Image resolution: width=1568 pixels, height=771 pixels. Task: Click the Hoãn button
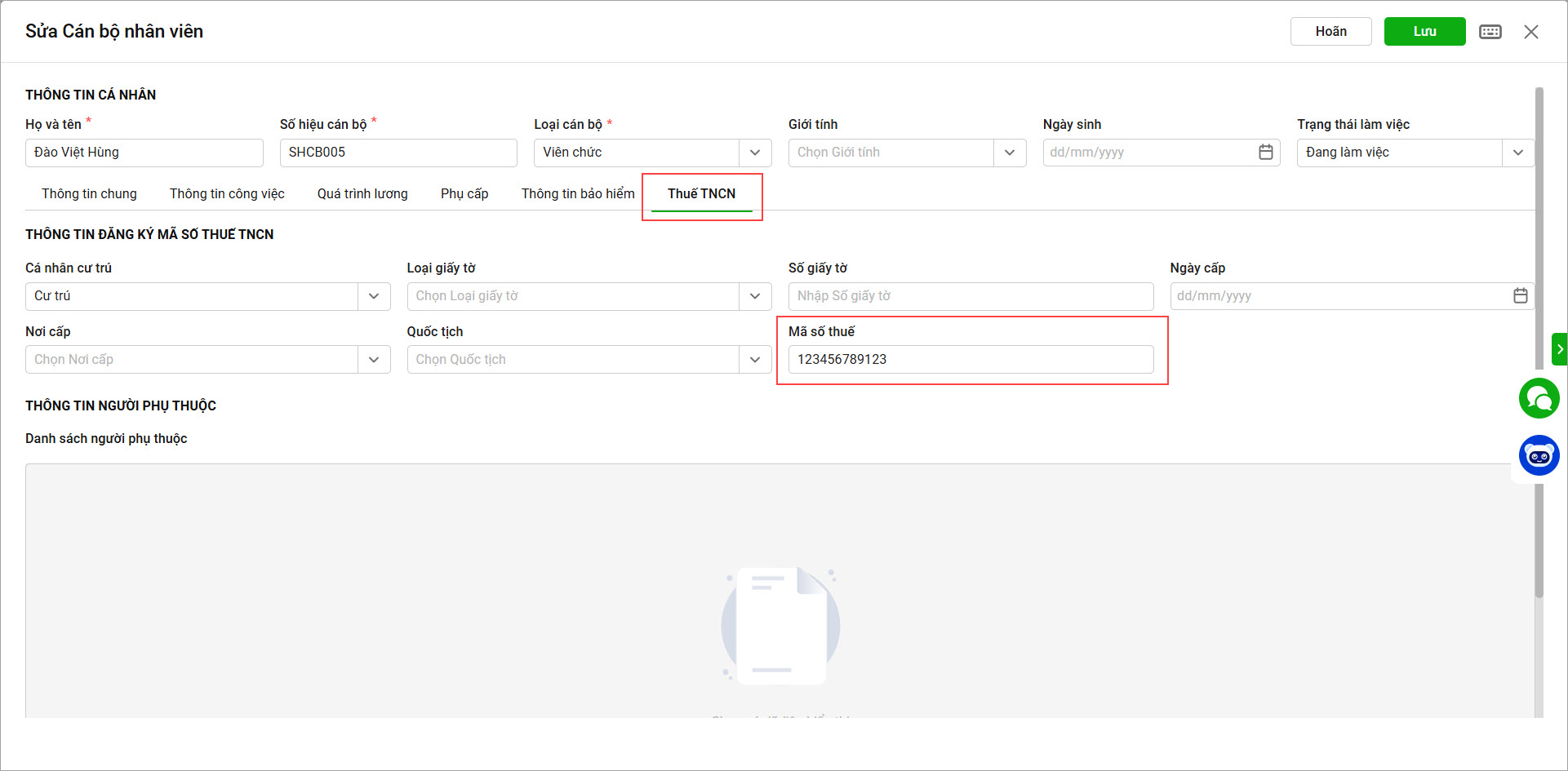1330,32
